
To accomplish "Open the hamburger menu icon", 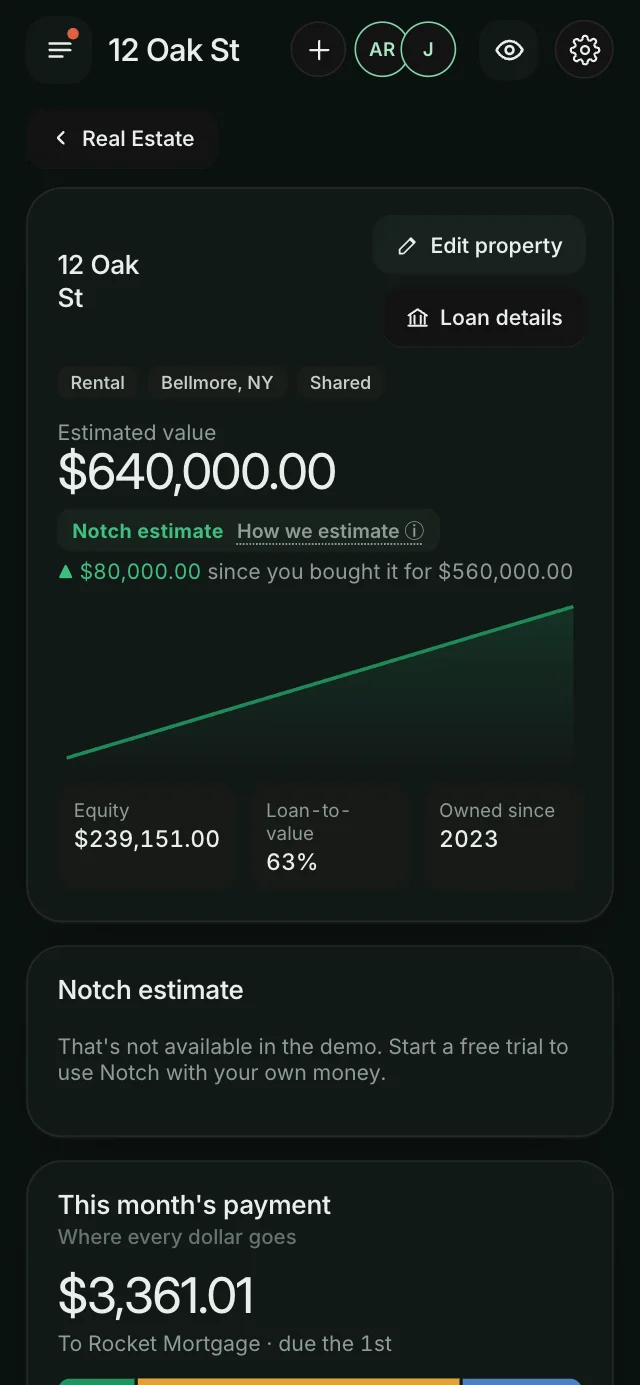I will (60, 50).
